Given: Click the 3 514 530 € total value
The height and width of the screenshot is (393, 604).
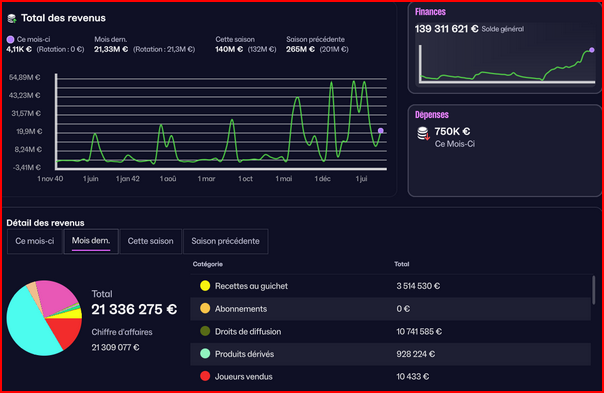Looking at the screenshot, I should tap(418, 286).
